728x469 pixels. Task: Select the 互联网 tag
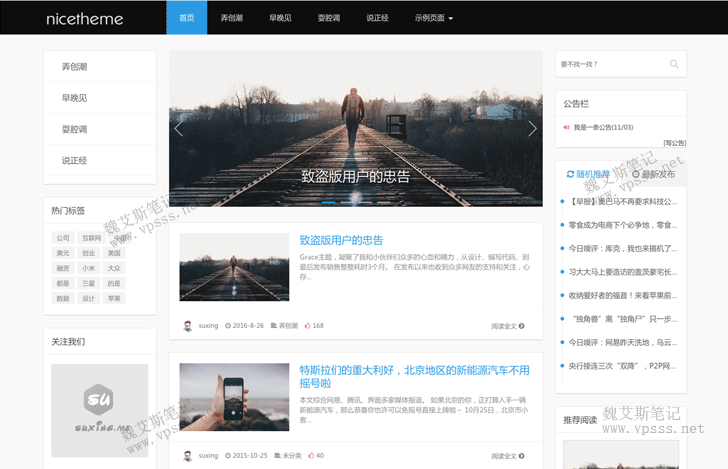[x=91, y=238]
